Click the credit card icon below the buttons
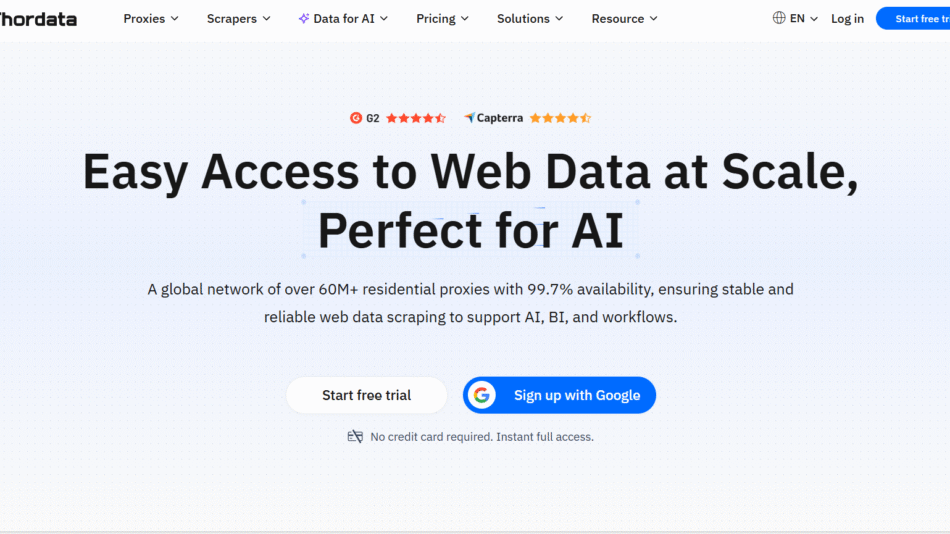 (355, 437)
